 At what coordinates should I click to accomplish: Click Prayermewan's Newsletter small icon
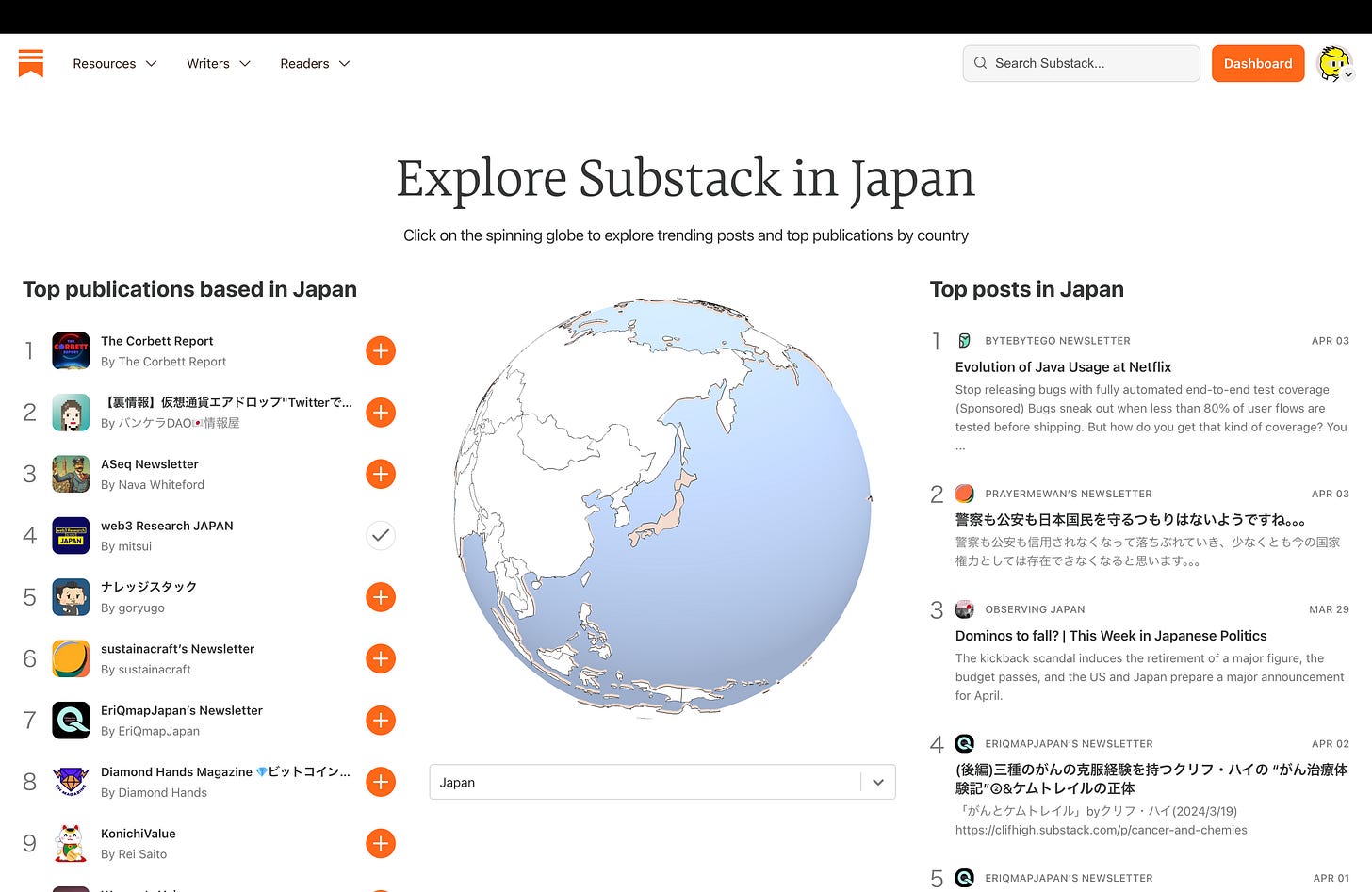click(965, 494)
